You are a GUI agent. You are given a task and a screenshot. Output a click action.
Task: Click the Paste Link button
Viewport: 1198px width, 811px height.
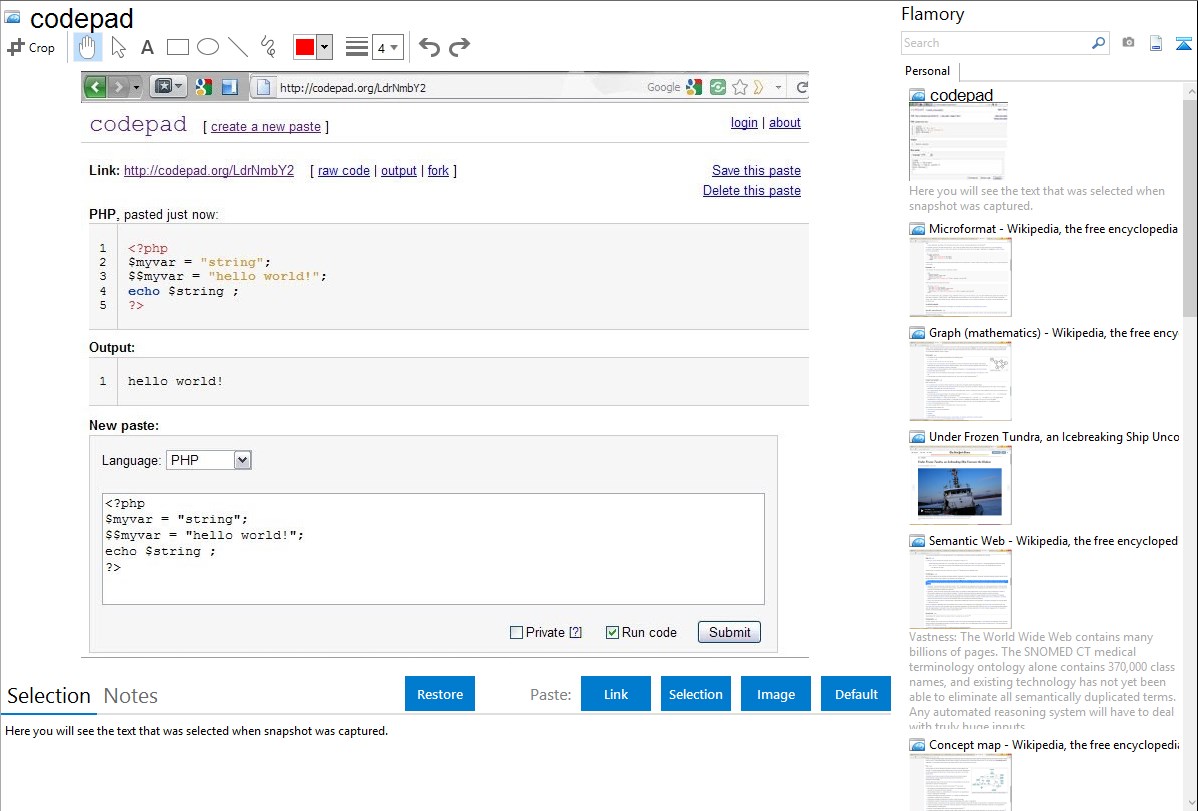[x=616, y=694]
